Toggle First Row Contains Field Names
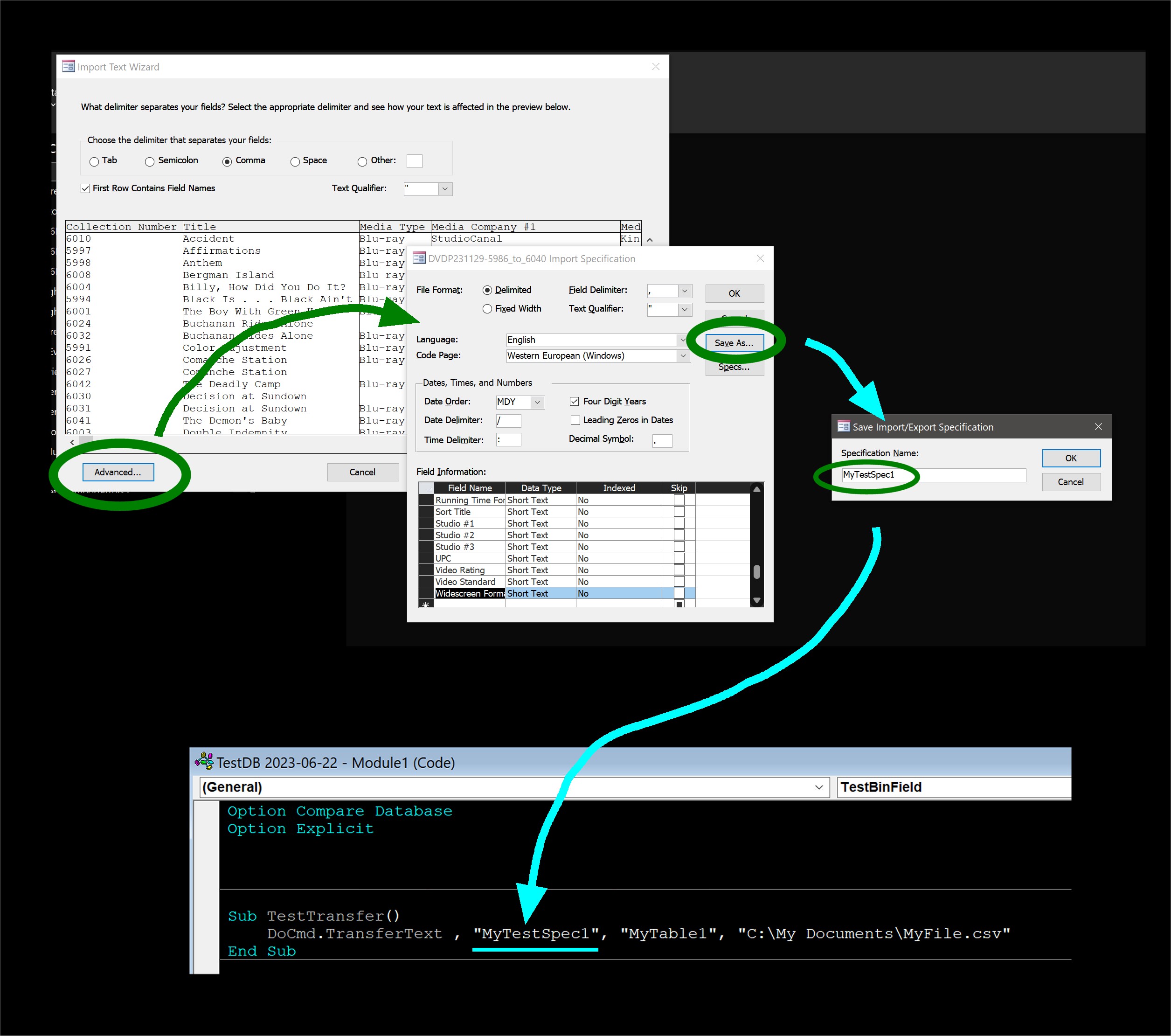 (85, 188)
